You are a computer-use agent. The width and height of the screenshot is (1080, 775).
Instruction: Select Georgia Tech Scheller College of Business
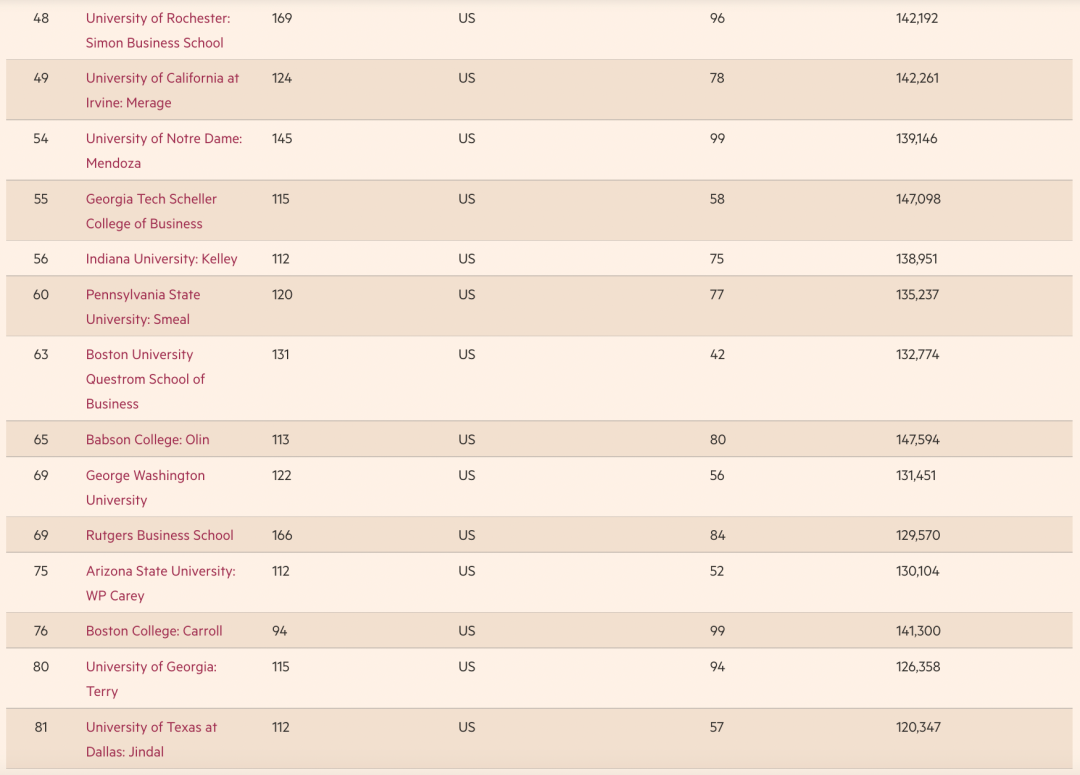[x=151, y=199]
